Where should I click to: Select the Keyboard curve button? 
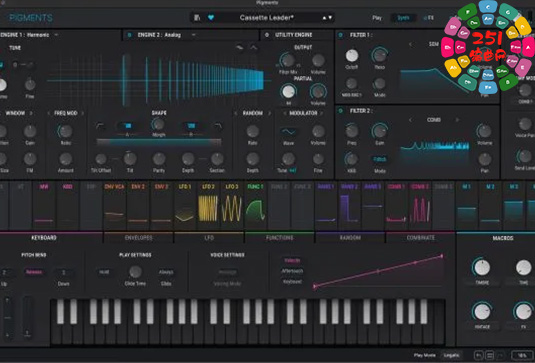tap(292, 282)
